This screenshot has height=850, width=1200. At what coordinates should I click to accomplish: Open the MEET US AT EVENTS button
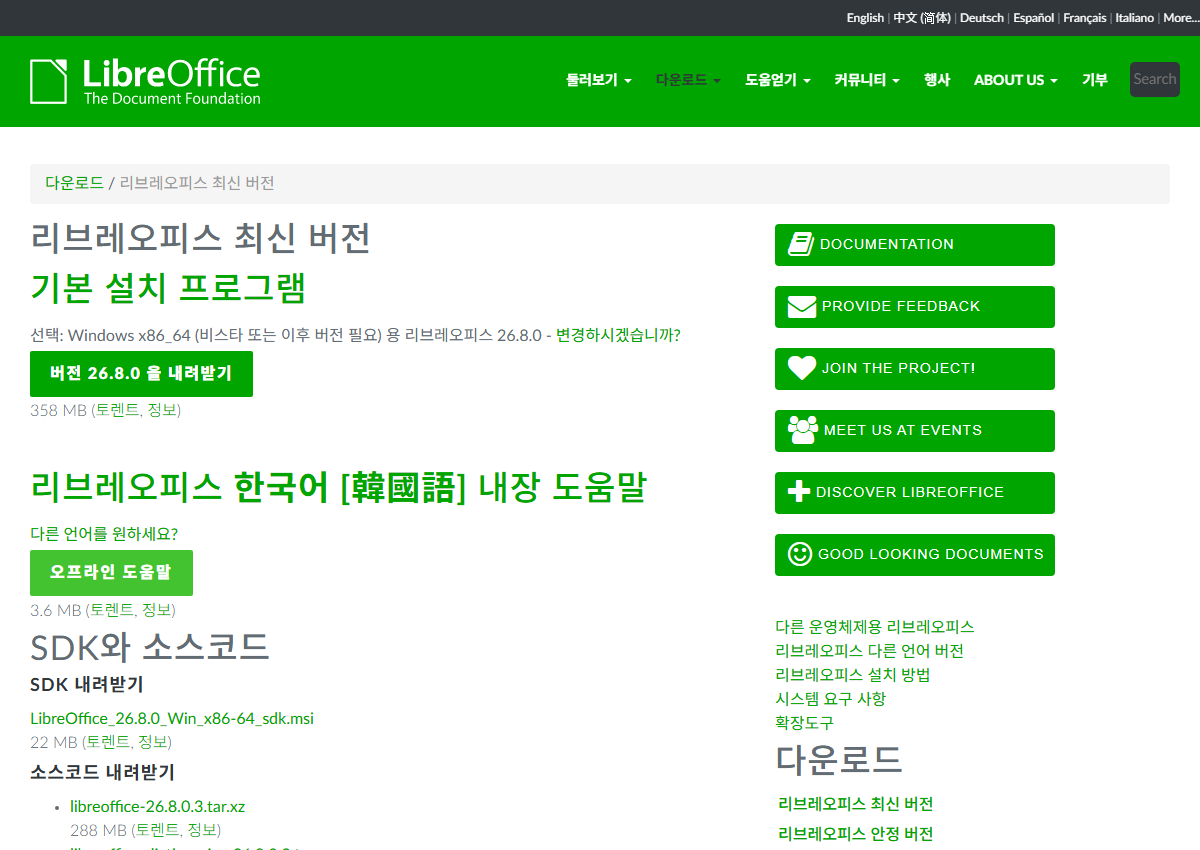(915, 431)
